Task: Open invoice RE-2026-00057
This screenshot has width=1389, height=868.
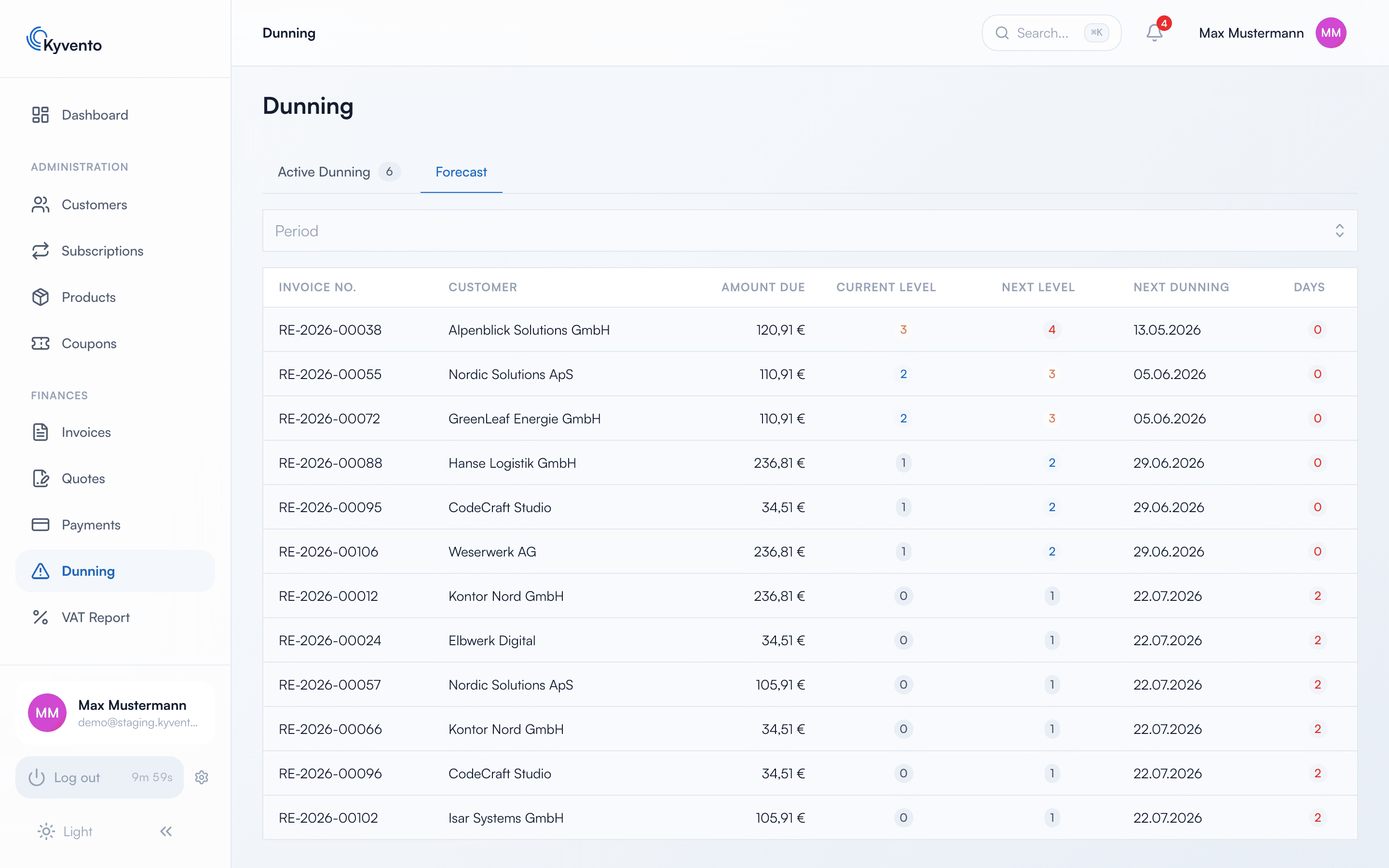Action: click(330, 685)
